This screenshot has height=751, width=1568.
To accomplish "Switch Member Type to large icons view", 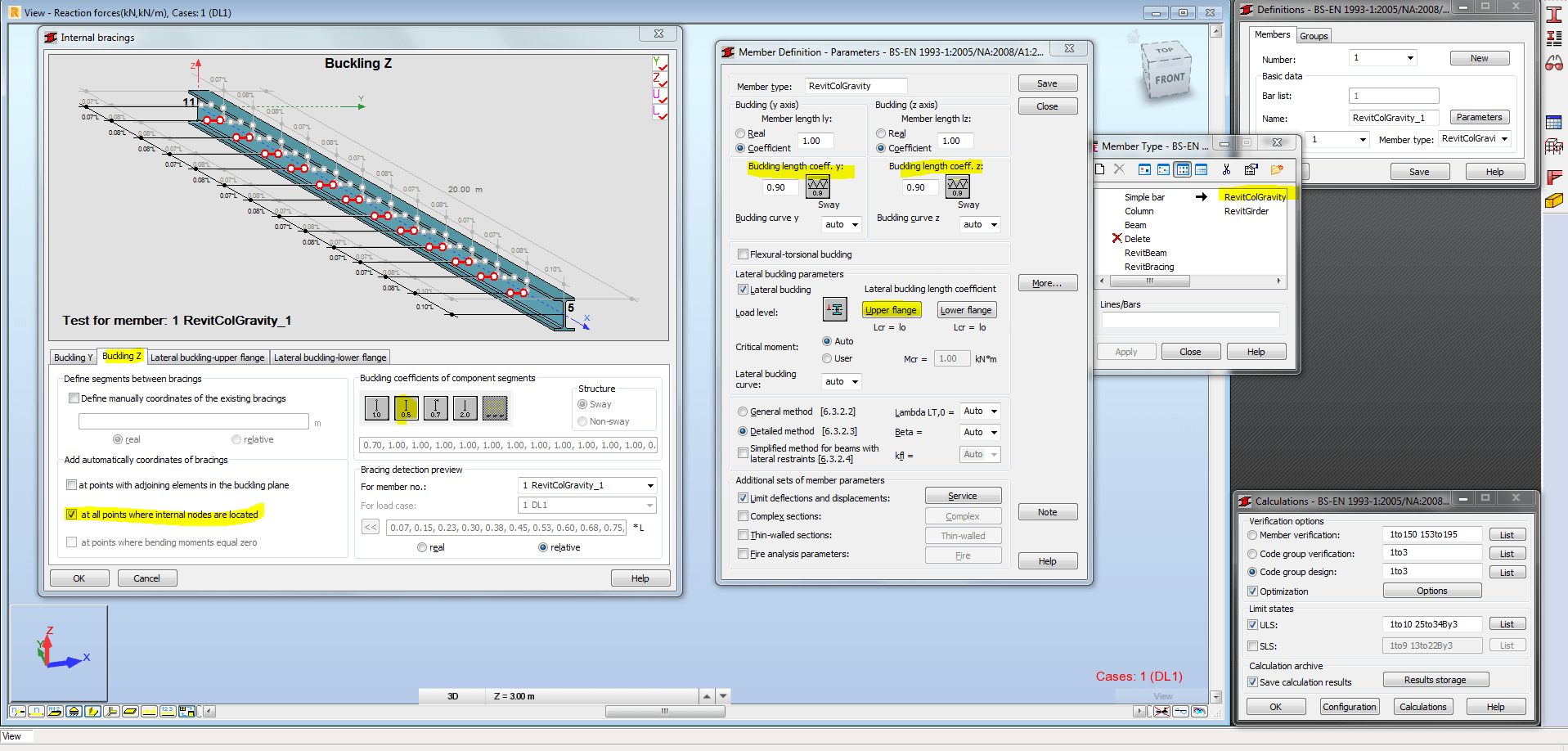I will pyautogui.click(x=1144, y=169).
